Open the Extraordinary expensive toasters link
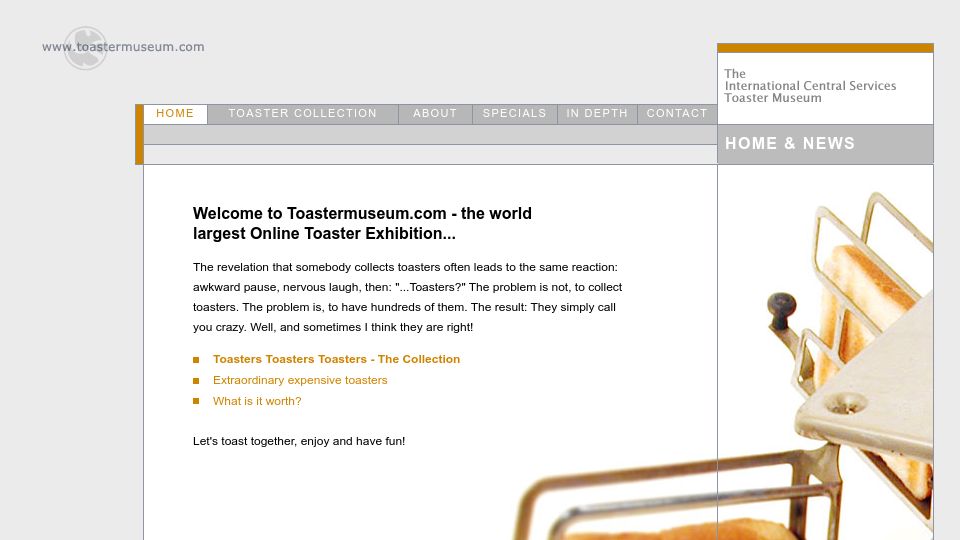The image size is (960, 540). click(300, 380)
